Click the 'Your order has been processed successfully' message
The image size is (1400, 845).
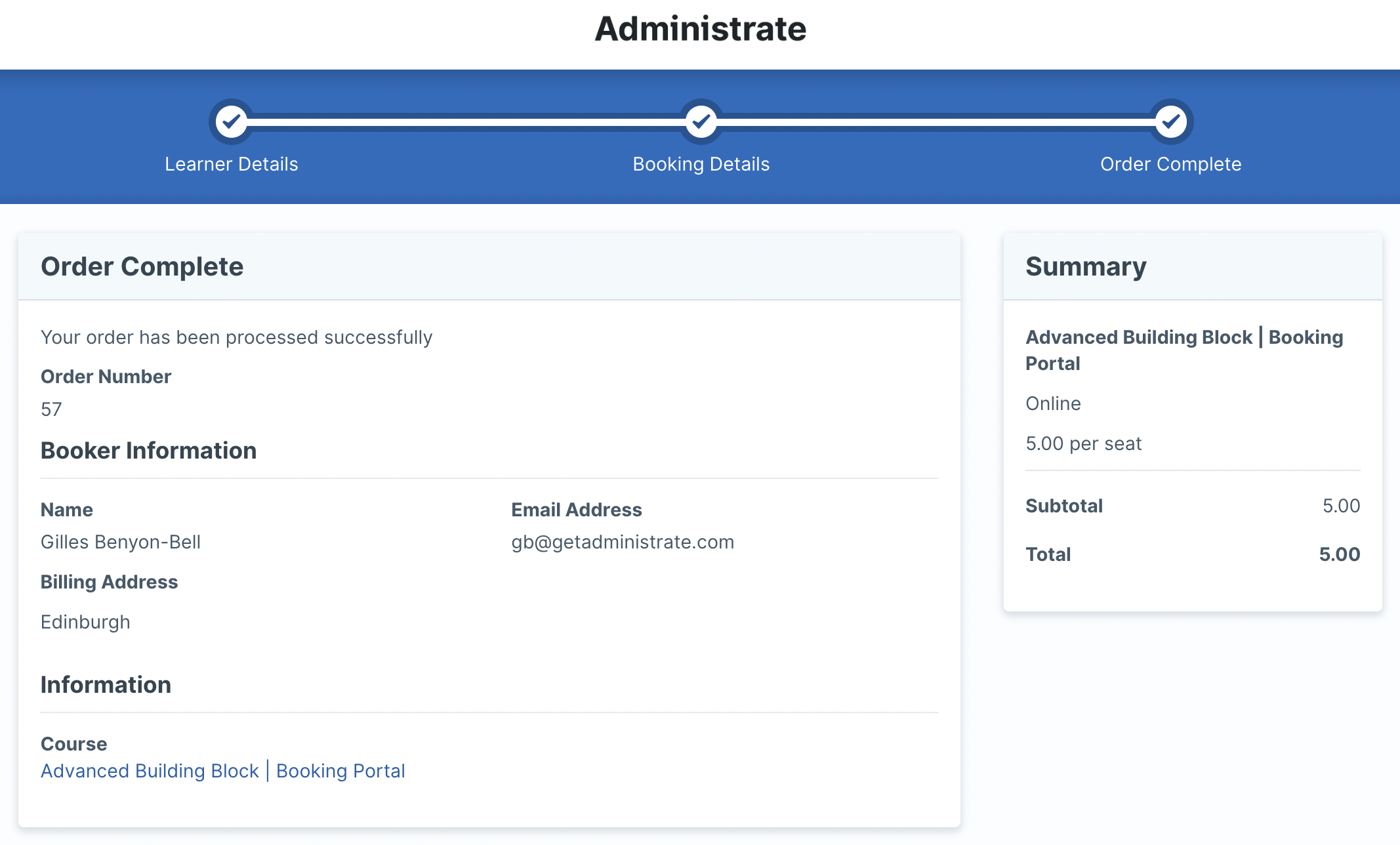237,337
